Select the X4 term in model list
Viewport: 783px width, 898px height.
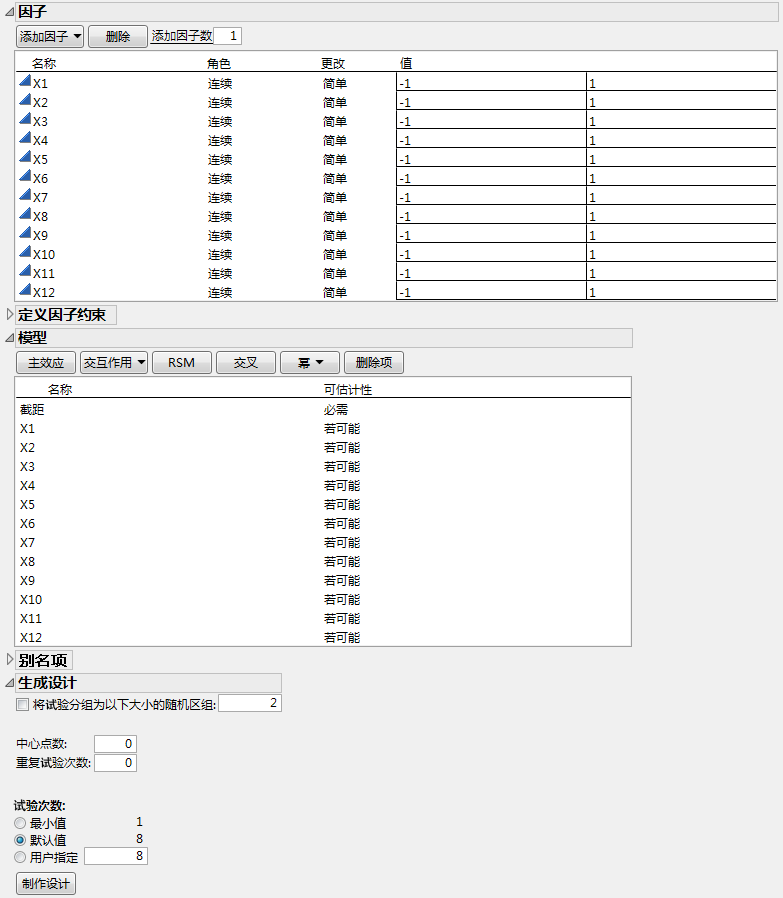click(x=323, y=486)
